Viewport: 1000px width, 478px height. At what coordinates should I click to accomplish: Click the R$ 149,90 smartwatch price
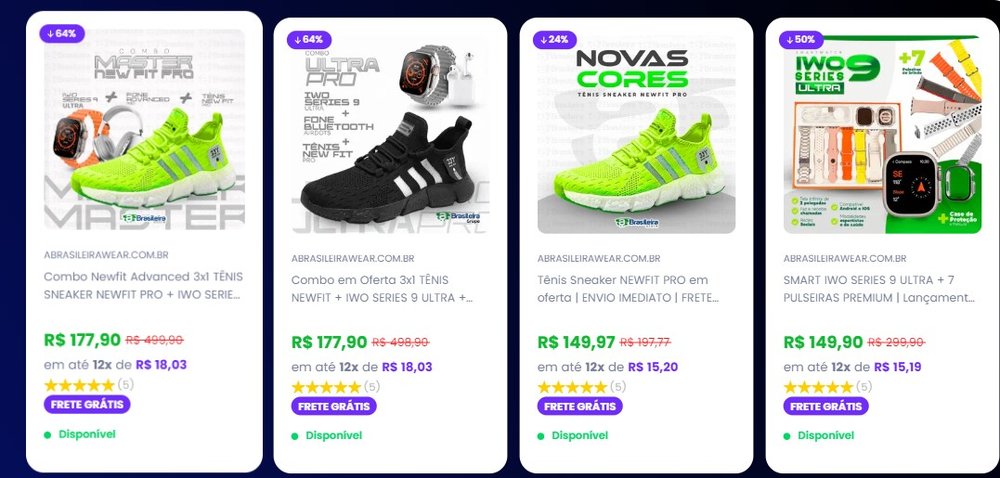(x=823, y=342)
